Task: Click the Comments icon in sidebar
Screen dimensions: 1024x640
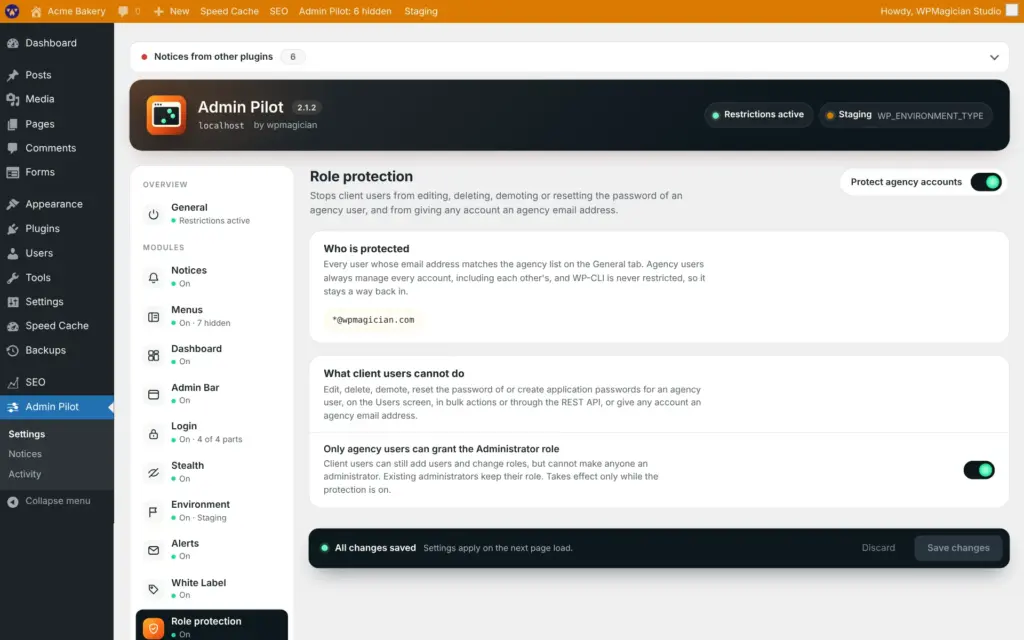Action: coord(12,148)
